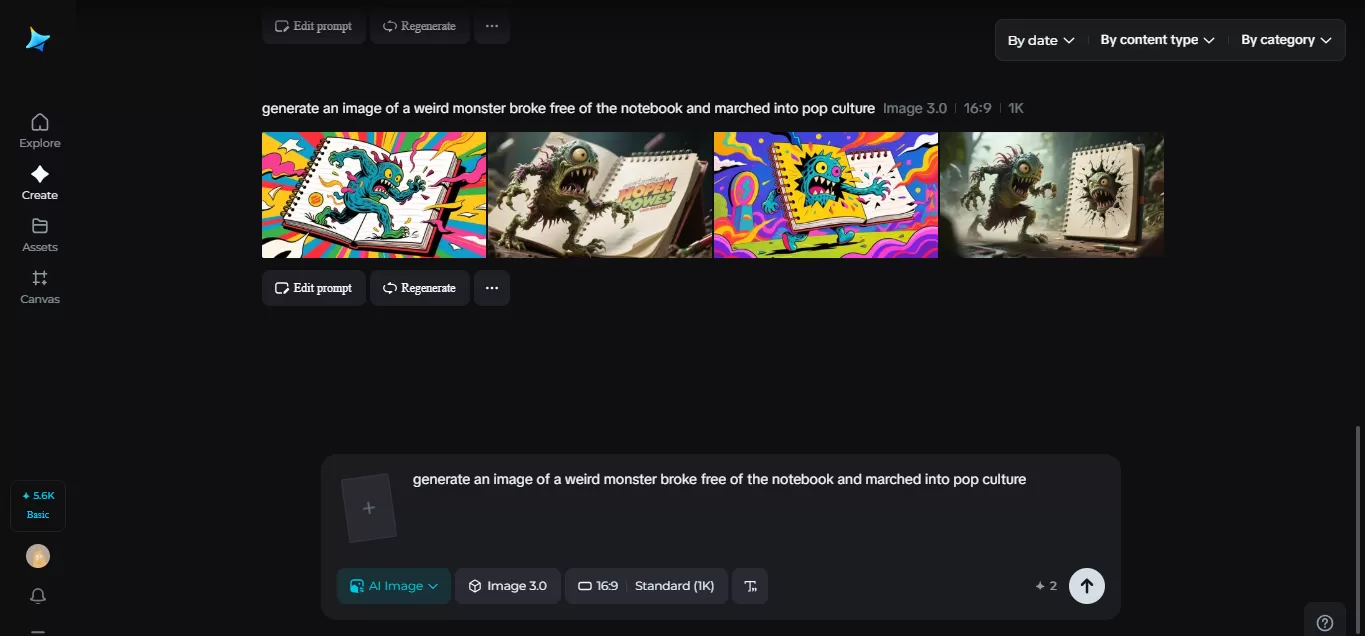Go to the Assets folder

point(40,235)
